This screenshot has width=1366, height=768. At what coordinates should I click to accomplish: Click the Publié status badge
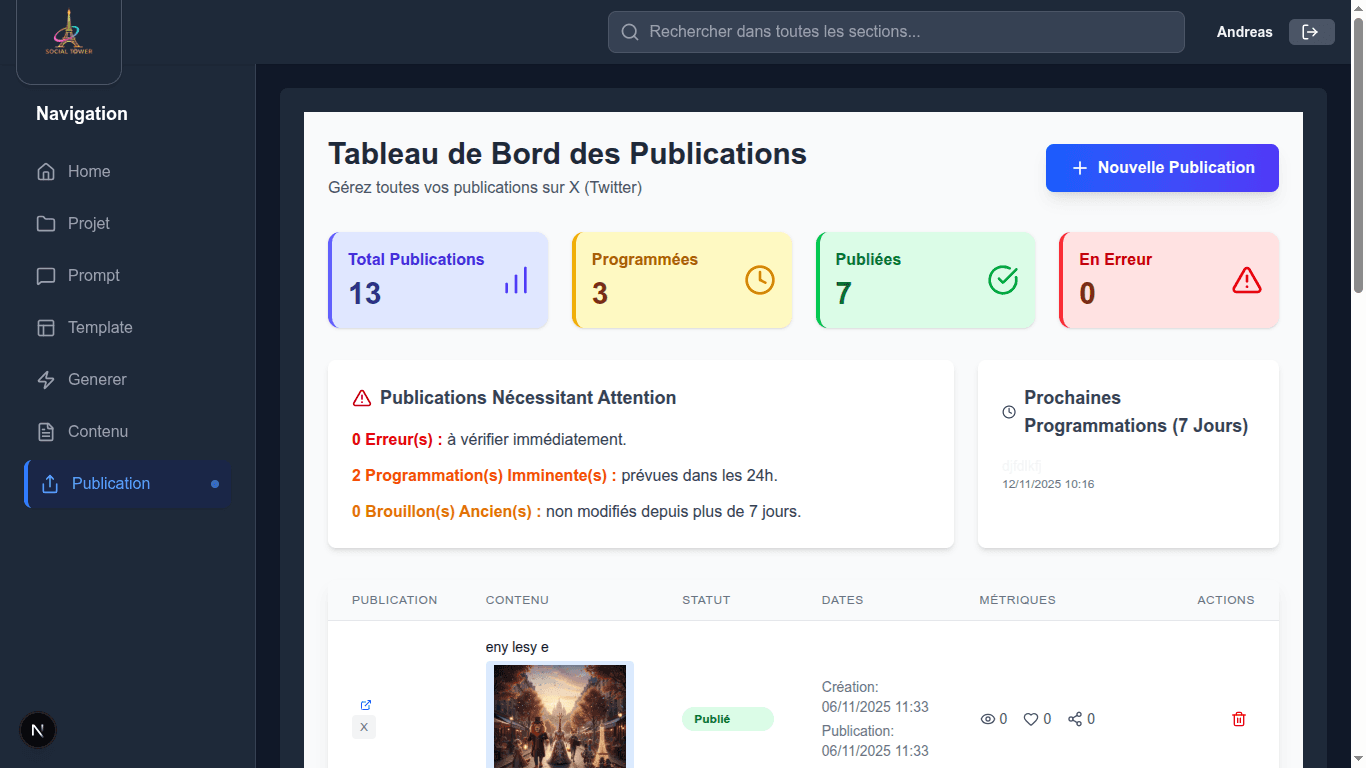pyautogui.click(x=728, y=719)
